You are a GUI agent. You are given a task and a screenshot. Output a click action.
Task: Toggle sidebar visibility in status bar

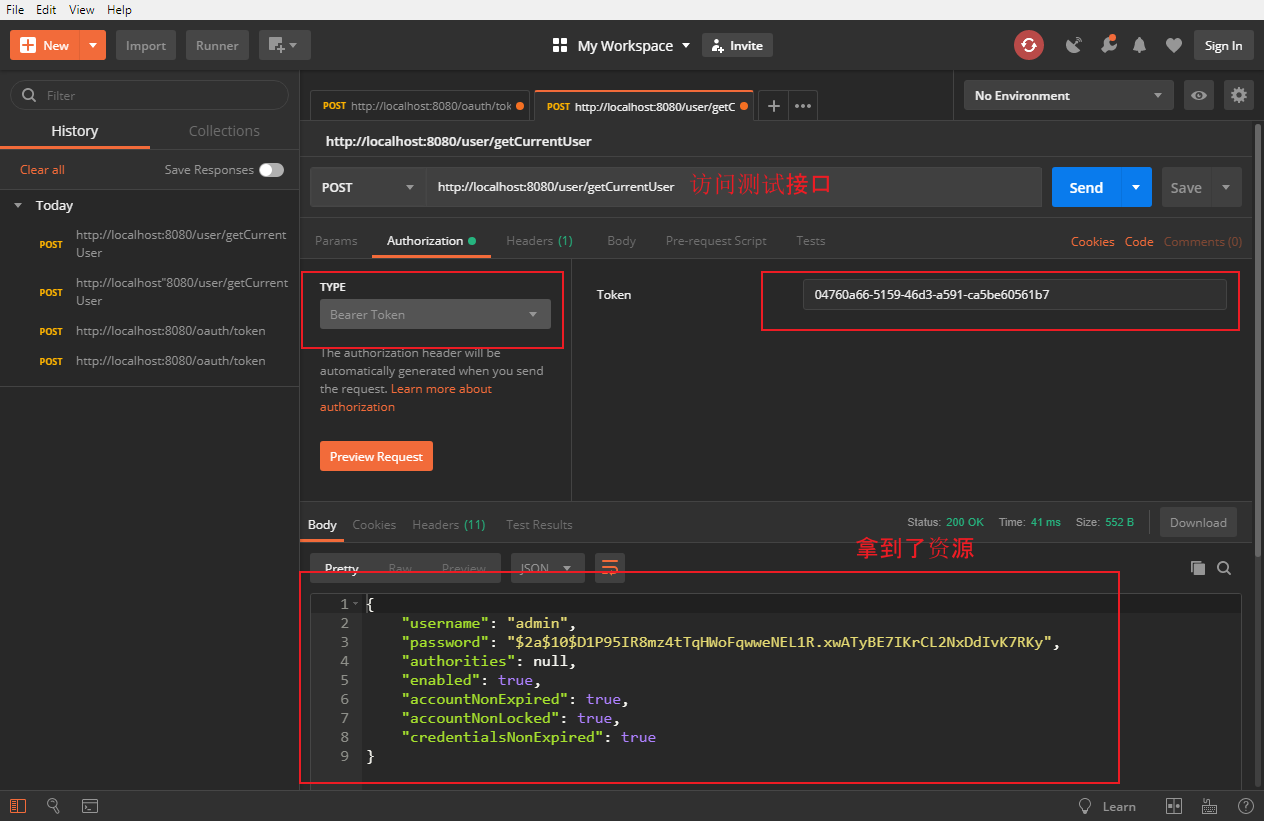(x=18, y=806)
